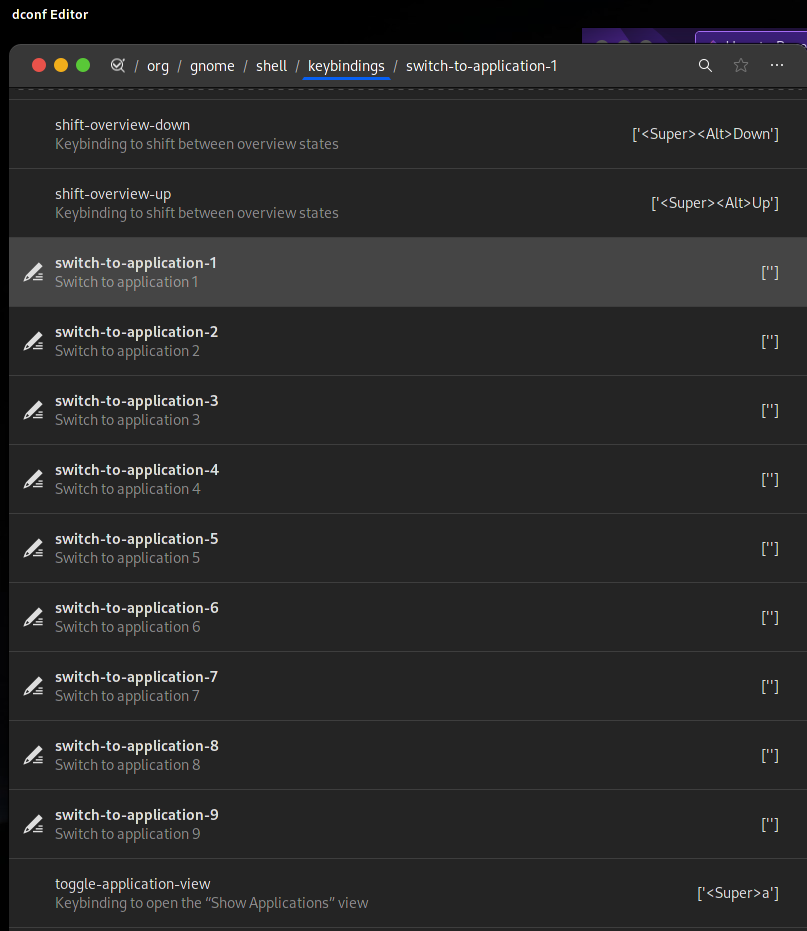The image size is (807, 931).
Task: Select the switch-to-application-1 key name
Action: point(136,263)
